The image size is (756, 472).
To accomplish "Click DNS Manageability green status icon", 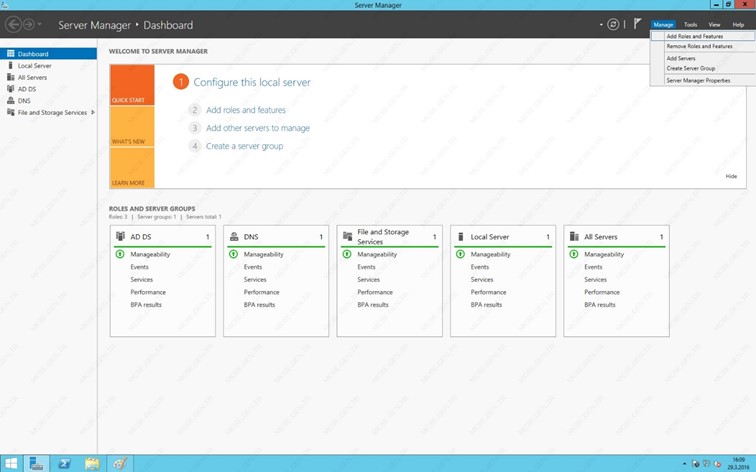I will 233,254.
